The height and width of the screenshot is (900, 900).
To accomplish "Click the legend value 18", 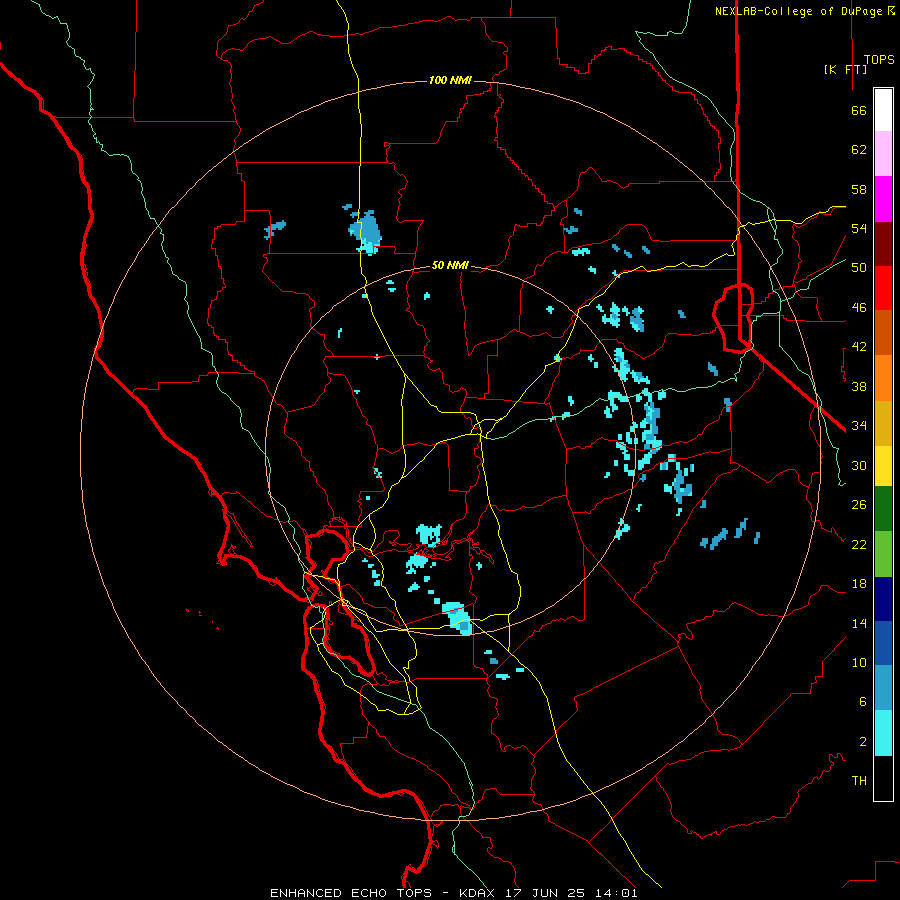I will point(859,584).
